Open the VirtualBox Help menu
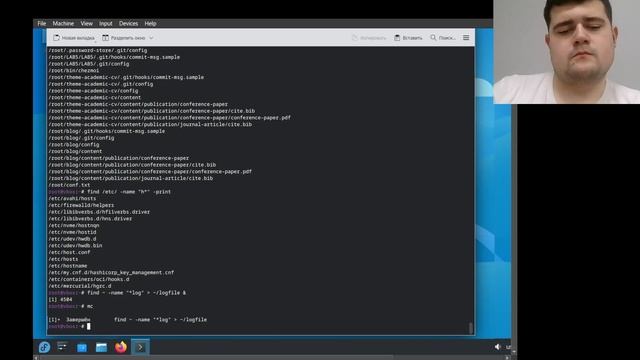 click(x=150, y=24)
